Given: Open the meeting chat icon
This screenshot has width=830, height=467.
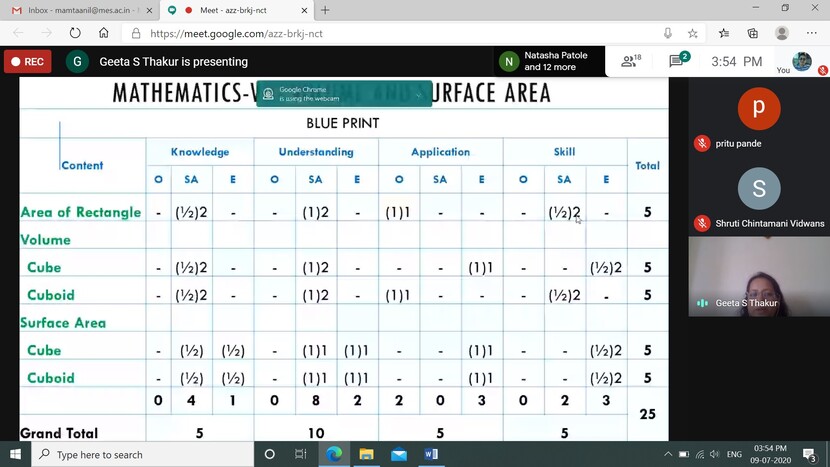Looking at the screenshot, I should tap(679, 61).
